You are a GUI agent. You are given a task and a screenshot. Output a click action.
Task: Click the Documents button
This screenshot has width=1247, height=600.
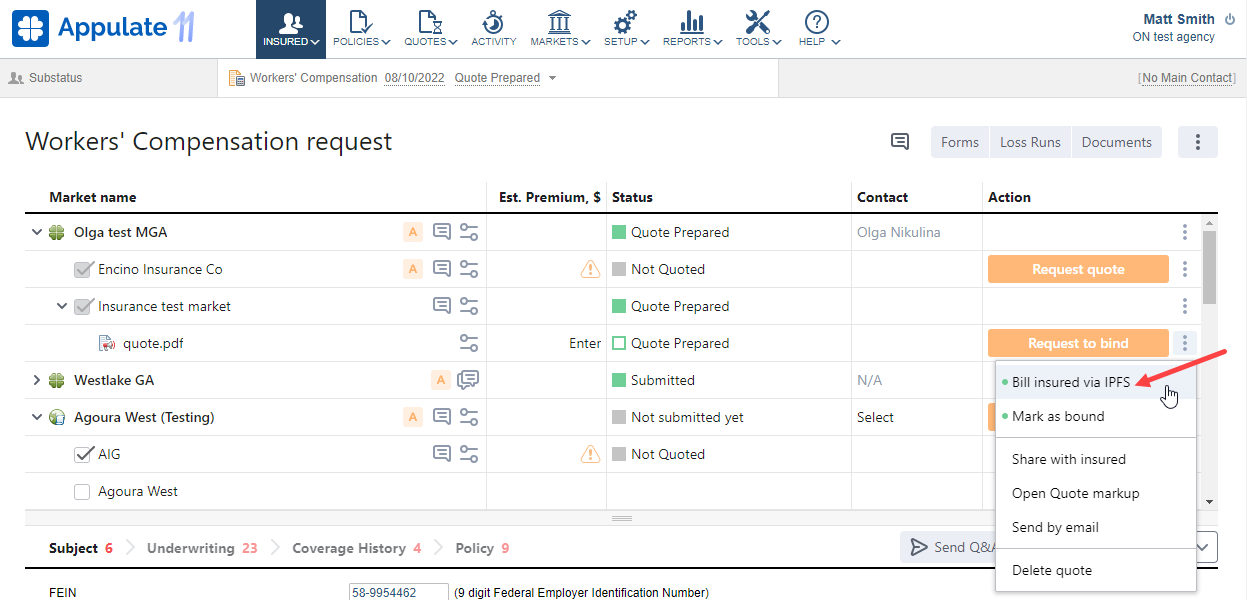1117,142
